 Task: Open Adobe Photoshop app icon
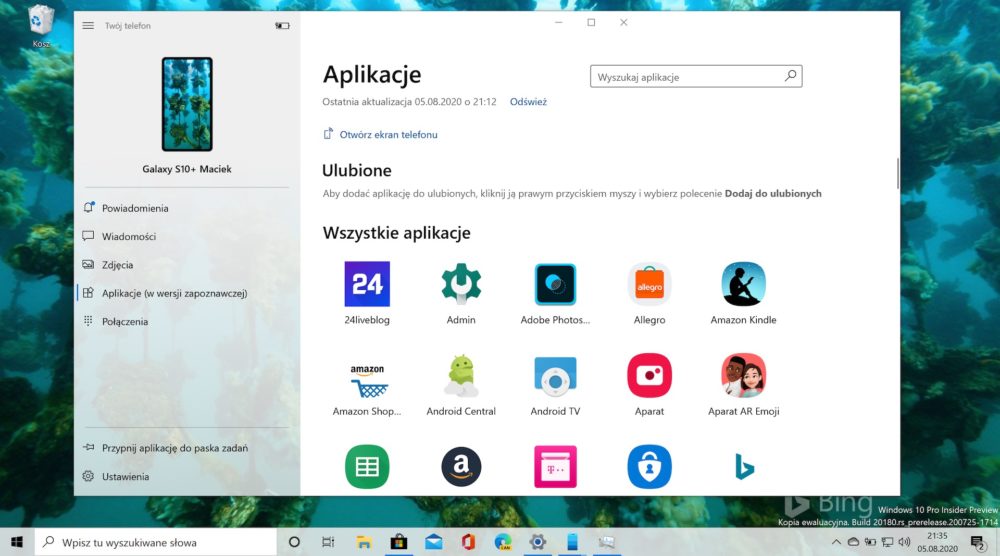[x=555, y=284]
